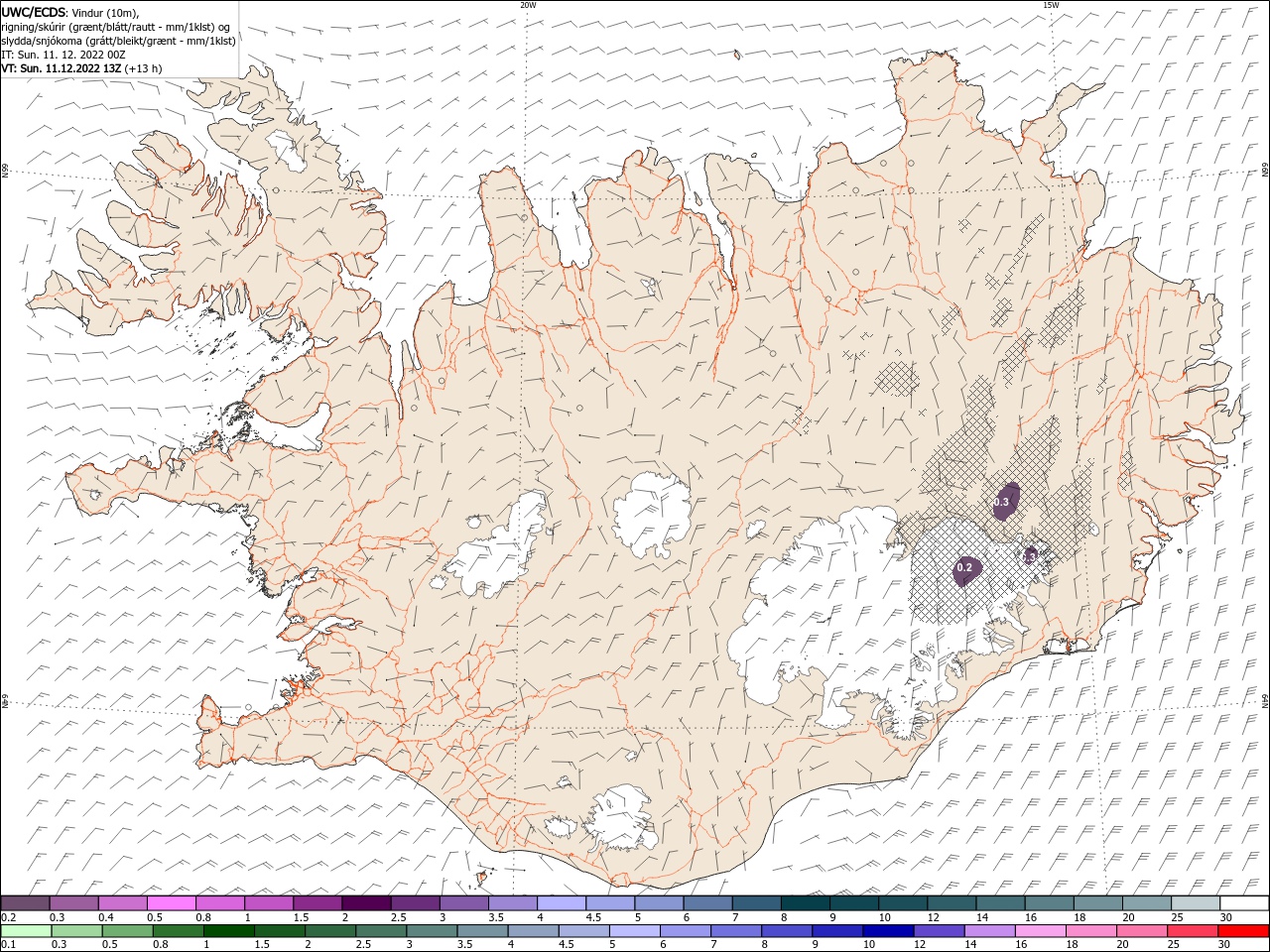Click the white swatch at 30, top legend row

pyautogui.click(x=1244, y=903)
